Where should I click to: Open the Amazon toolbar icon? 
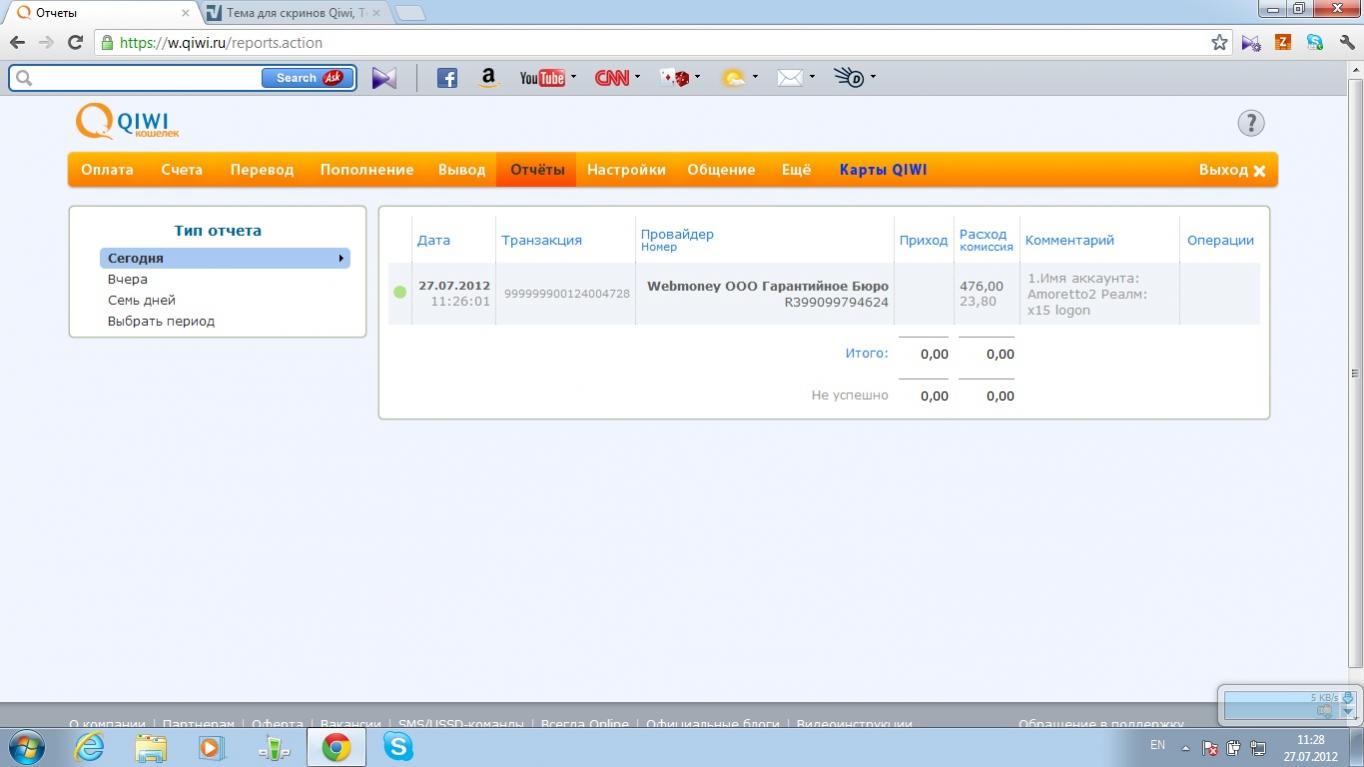[x=488, y=78]
